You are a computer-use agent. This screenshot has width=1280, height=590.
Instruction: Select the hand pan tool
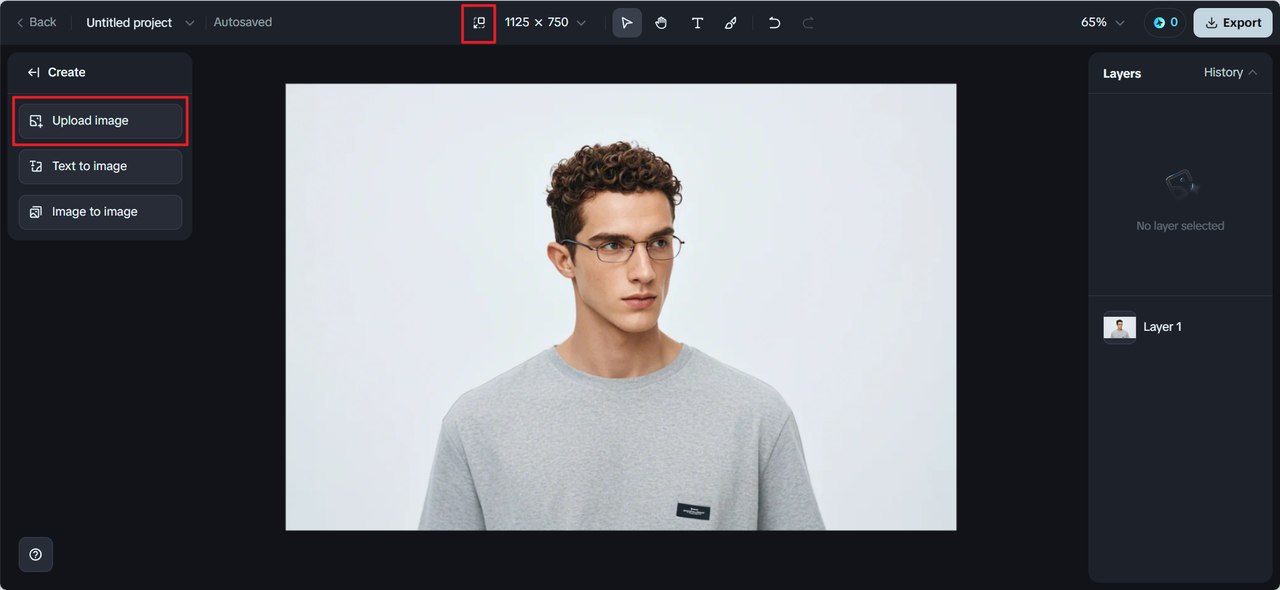click(661, 22)
